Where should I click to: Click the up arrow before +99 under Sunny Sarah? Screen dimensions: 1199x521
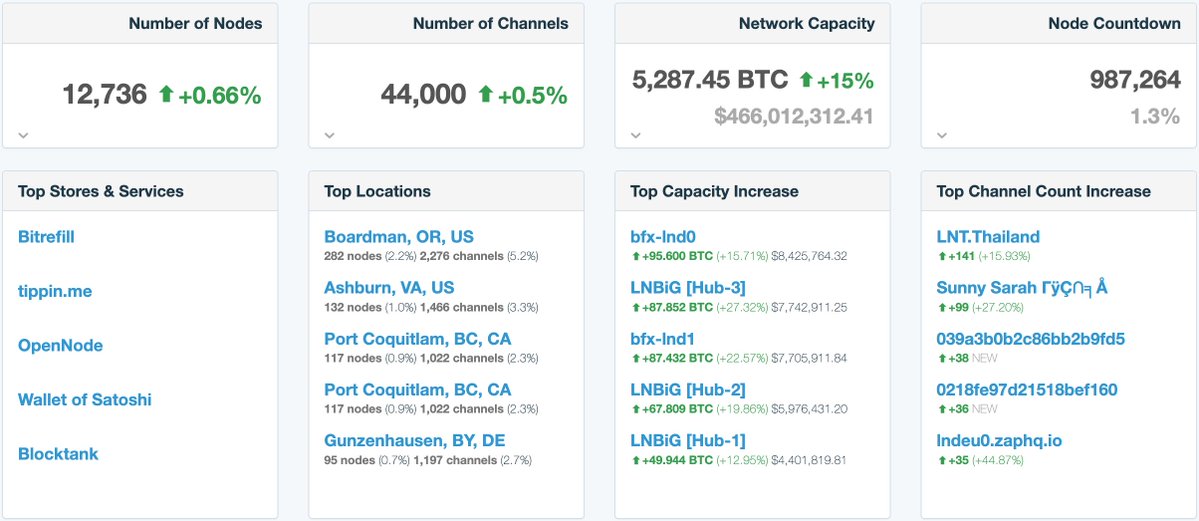[941, 307]
